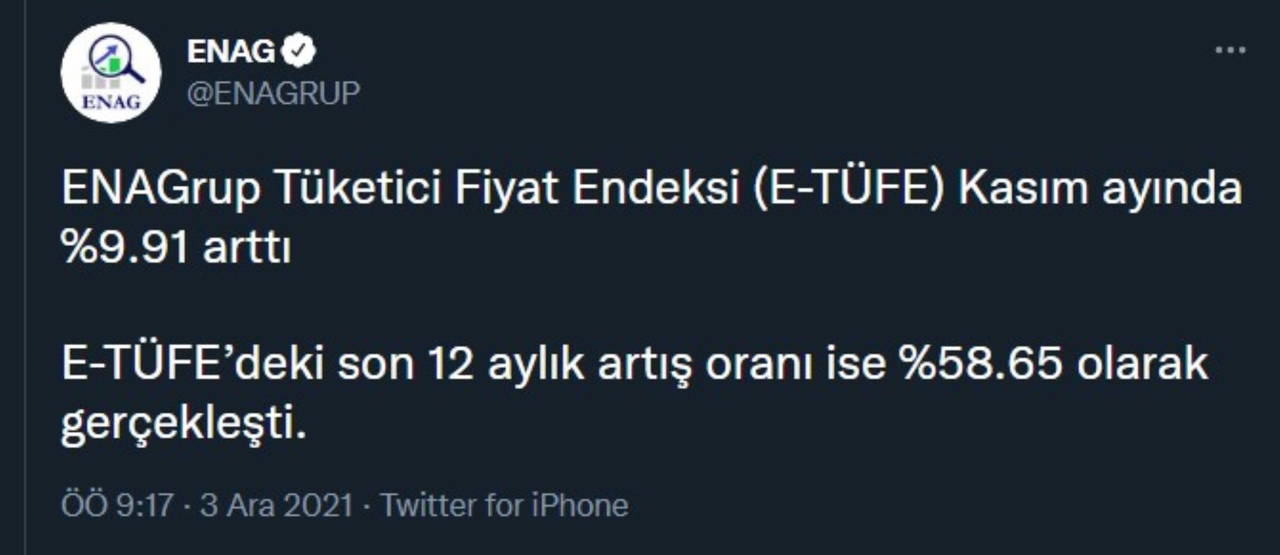The height and width of the screenshot is (555, 1280).
Task: Click the blue verified badge next to ENAG
Action: pos(299,50)
